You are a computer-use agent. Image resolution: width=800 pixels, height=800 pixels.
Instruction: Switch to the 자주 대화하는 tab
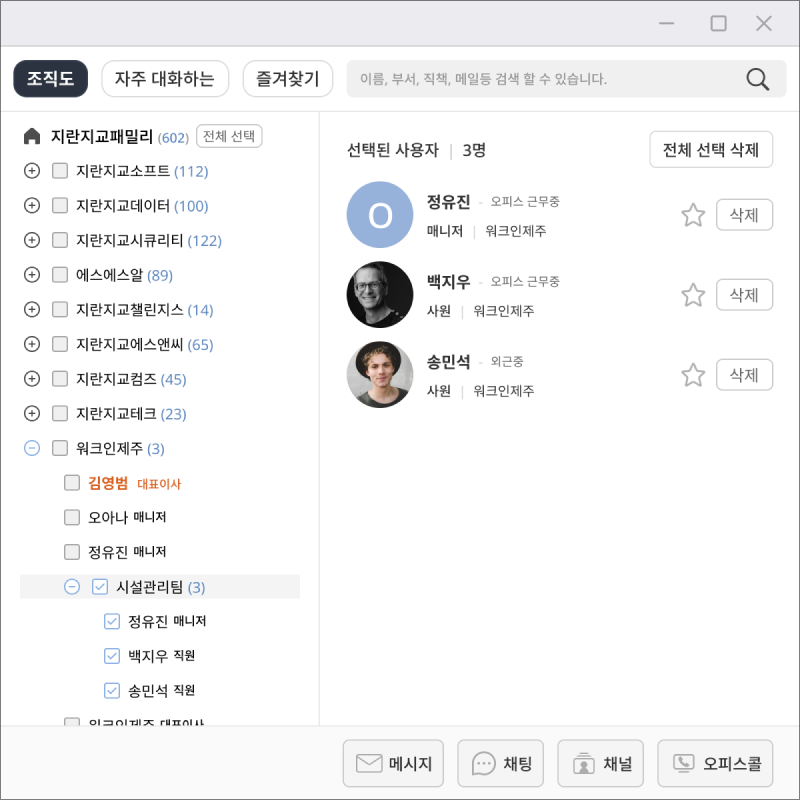tap(165, 78)
